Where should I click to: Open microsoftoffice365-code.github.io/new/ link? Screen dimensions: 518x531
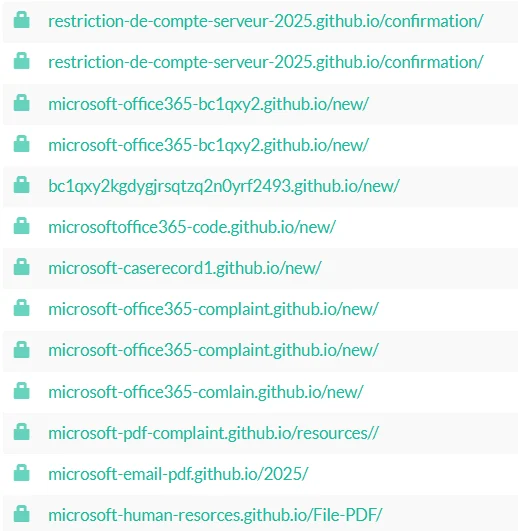192,227
